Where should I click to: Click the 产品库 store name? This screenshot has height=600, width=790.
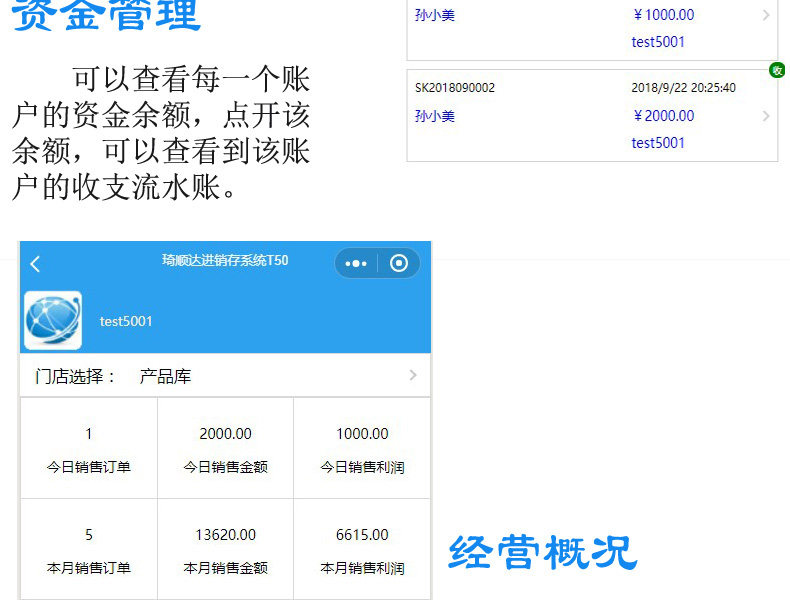(165, 376)
